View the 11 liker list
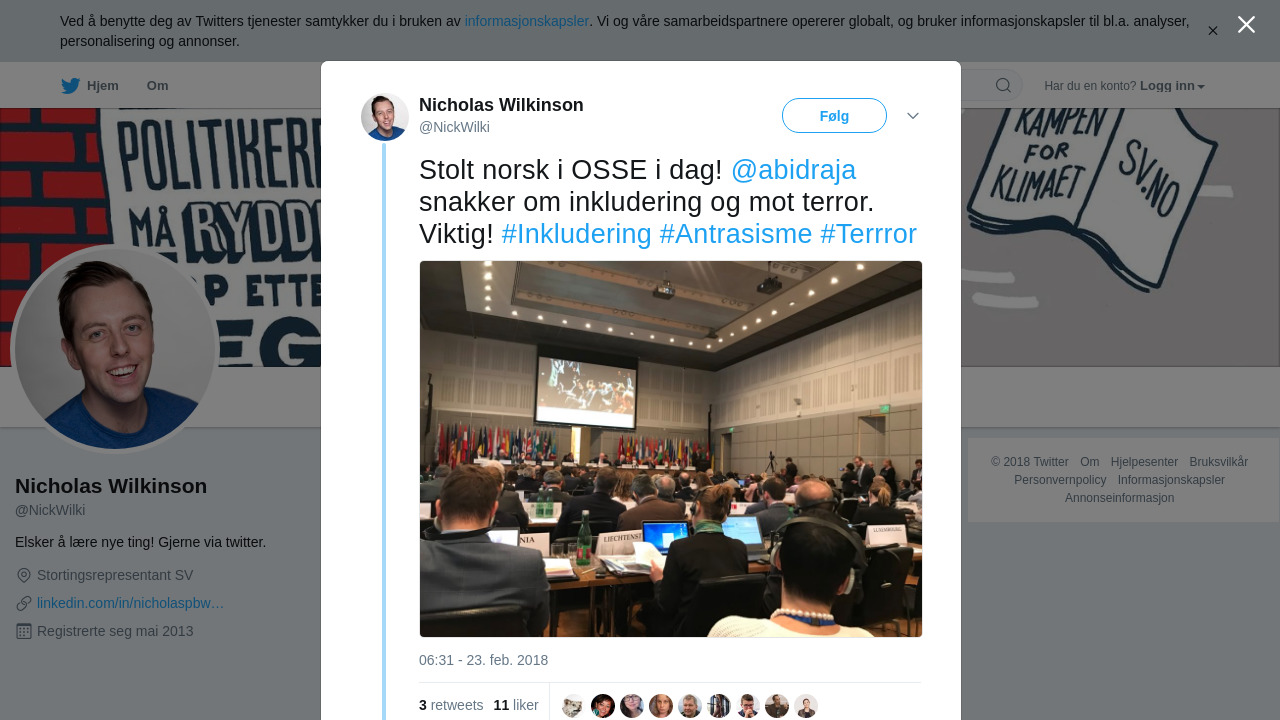Viewport: 1280px width, 720px height. [516, 705]
